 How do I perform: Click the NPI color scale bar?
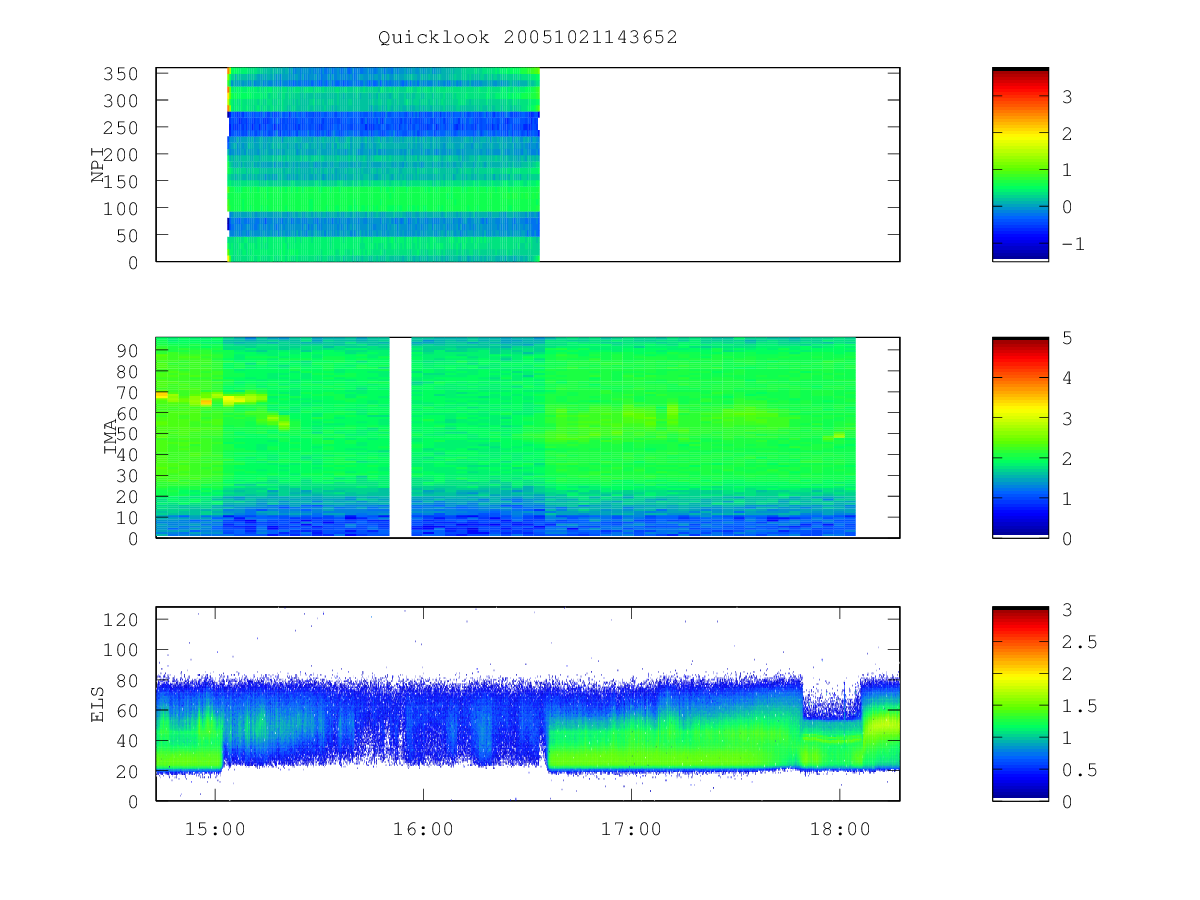click(x=1020, y=164)
